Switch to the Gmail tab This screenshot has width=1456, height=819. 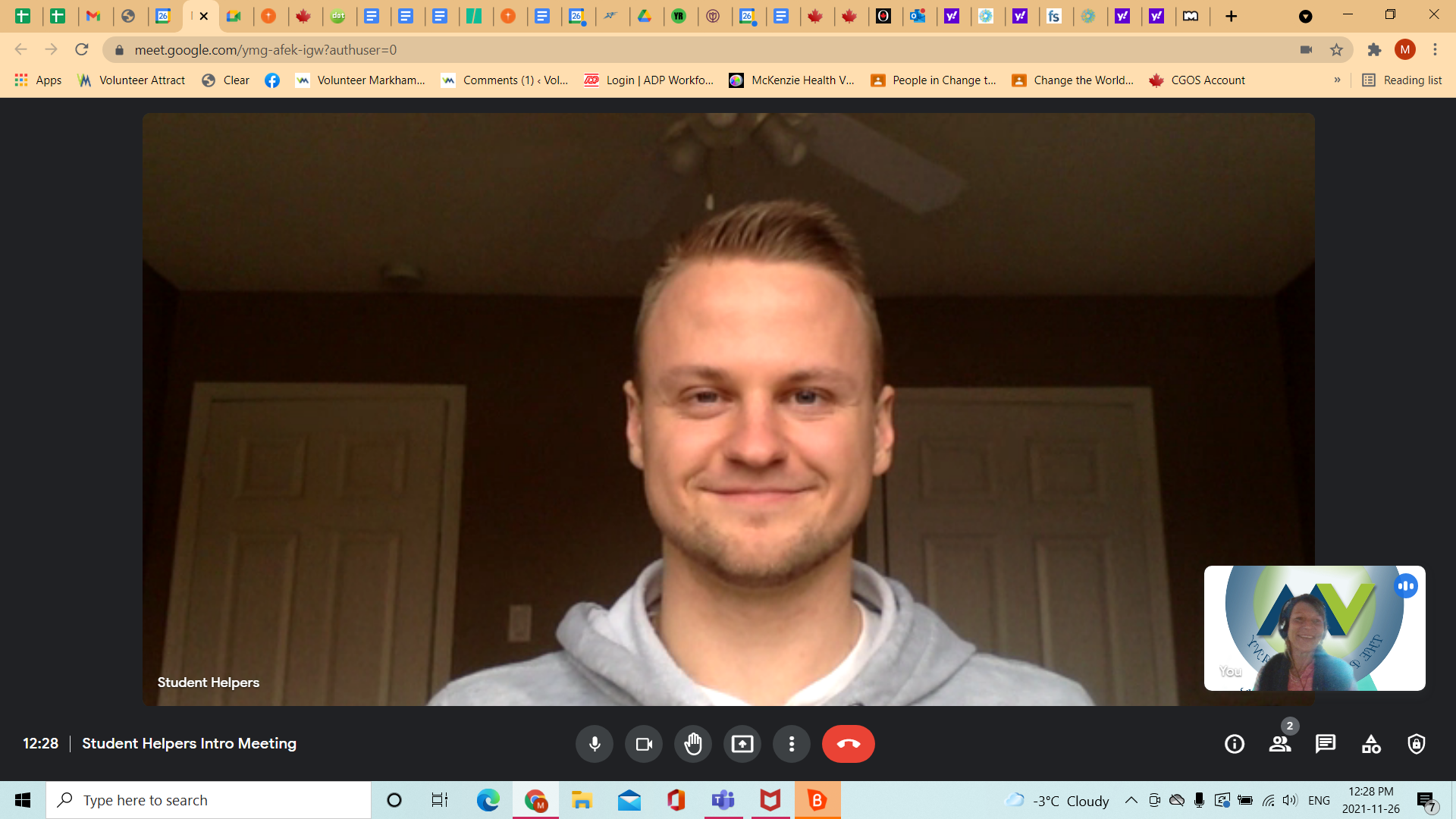pyautogui.click(x=93, y=16)
